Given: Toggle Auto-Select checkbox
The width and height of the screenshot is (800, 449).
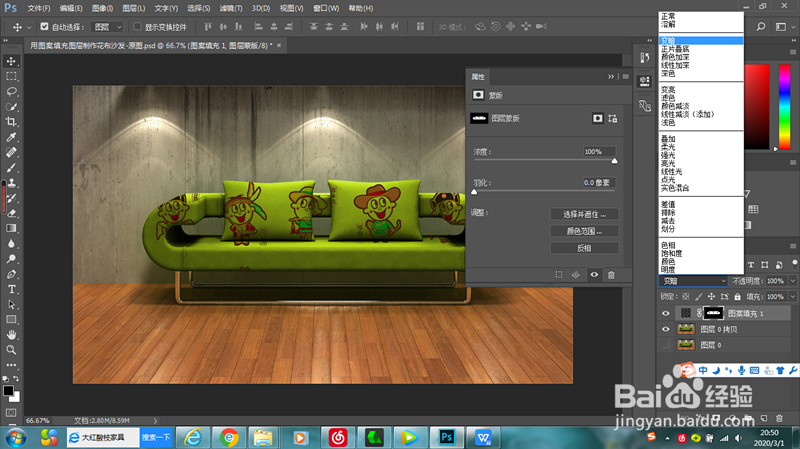Looking at the screenshot, I should (44, 27).
